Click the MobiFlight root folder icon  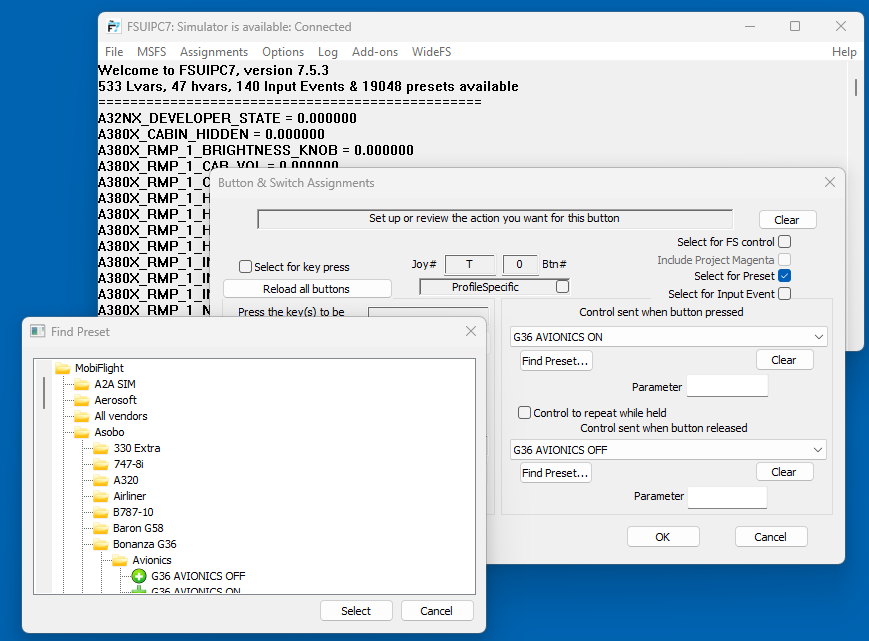62,368
